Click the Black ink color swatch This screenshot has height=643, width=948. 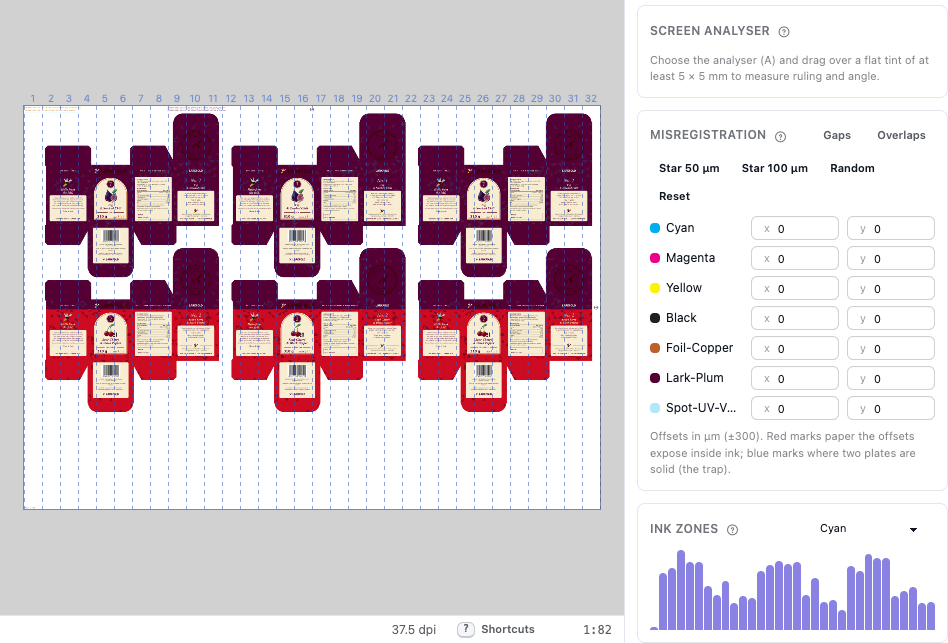pyautogui.click(x=655, y=318)
